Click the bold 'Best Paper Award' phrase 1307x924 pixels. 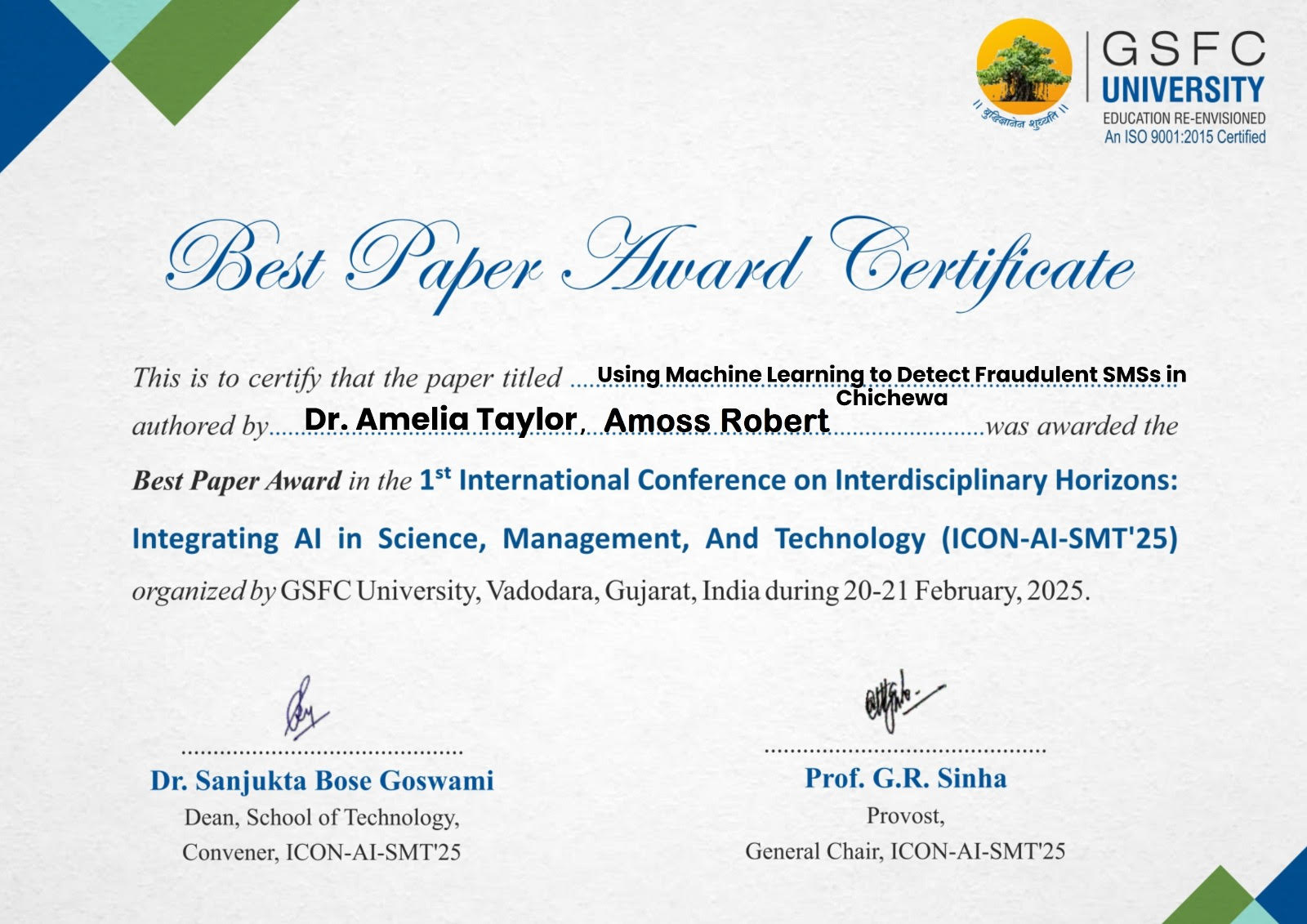point(237,480)
